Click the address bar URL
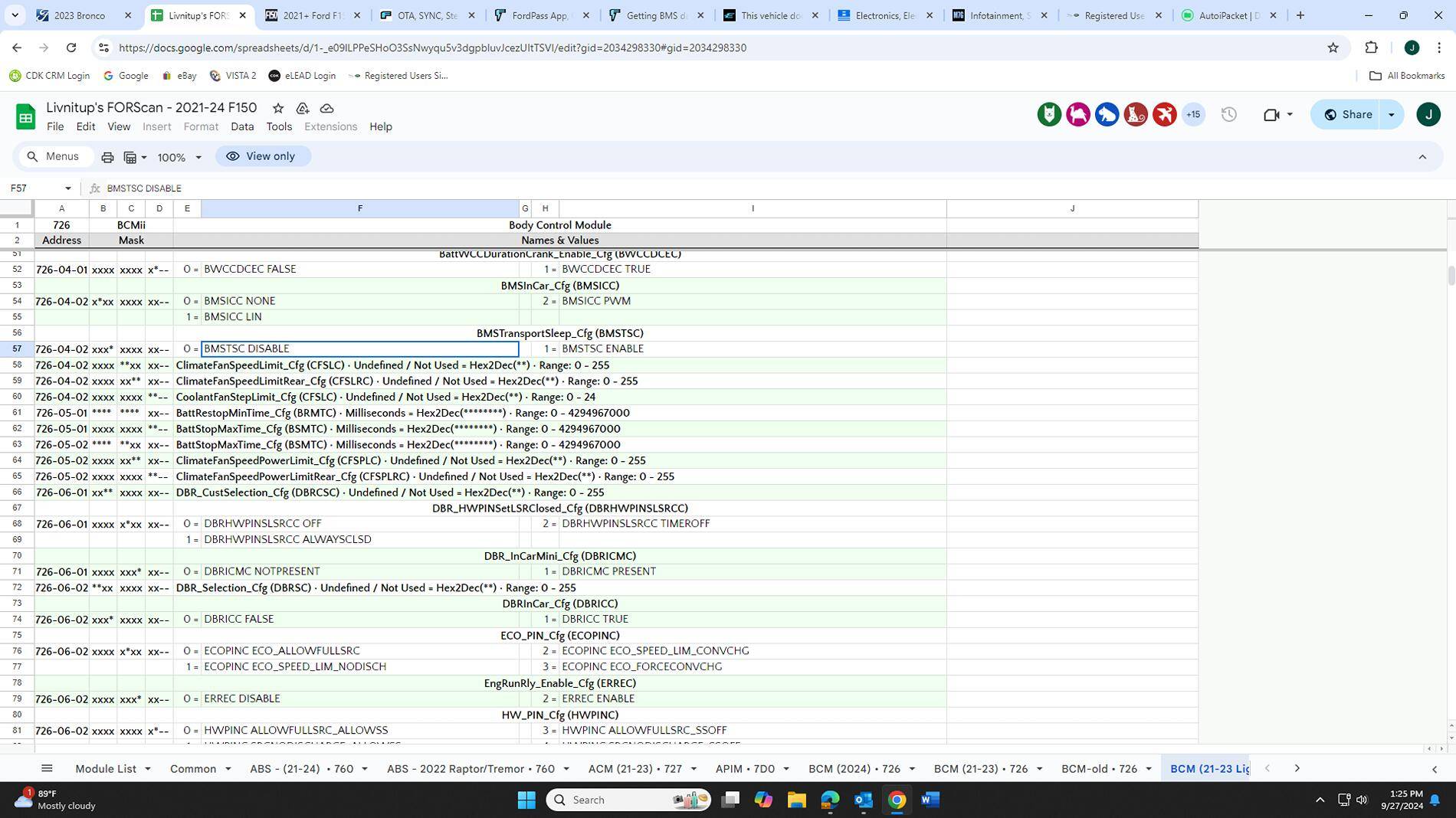The width and height of the screenshot is (1456, 818). (x=433, y=47)
